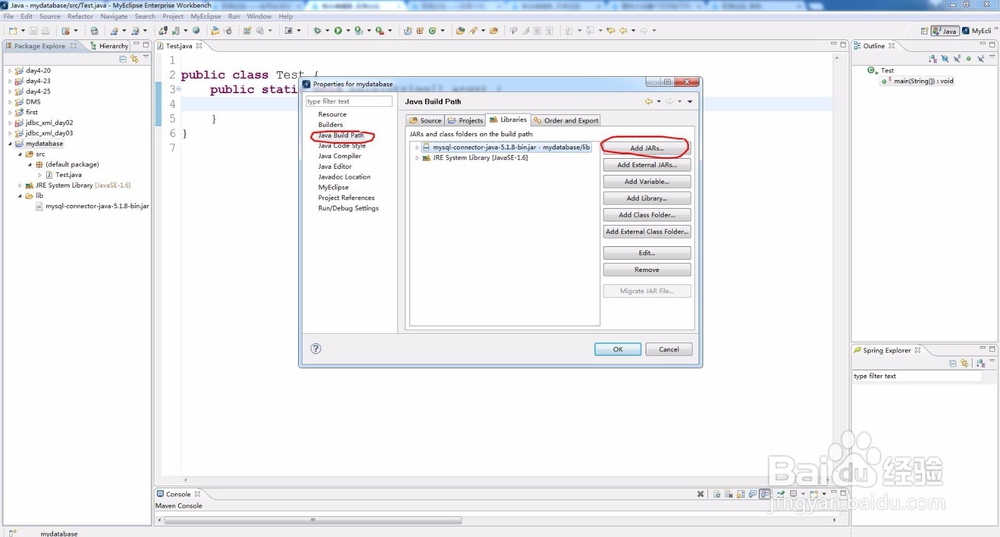The width and height of the screenshot is (1000, 537).
Task: Toggle Hide Static Members in Outline
Action: pos(957,59)
